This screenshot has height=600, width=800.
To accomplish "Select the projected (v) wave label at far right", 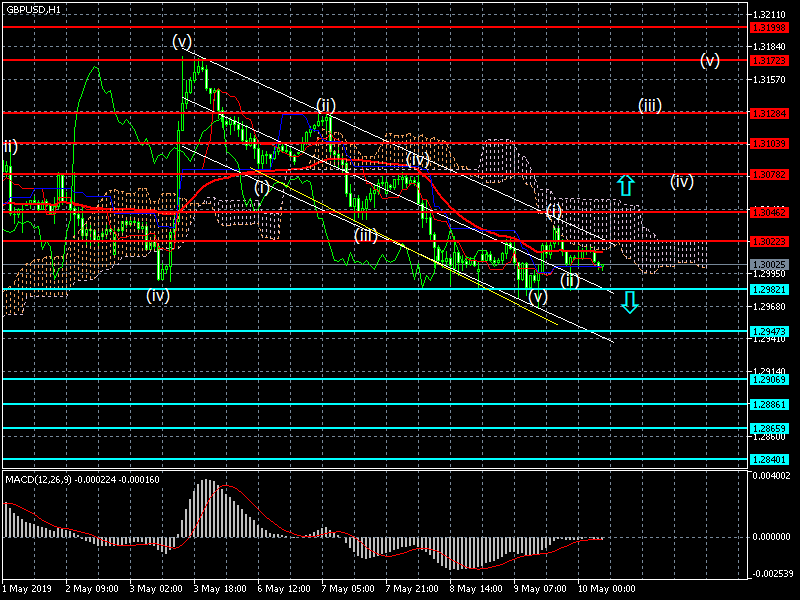I will [710, 59].
